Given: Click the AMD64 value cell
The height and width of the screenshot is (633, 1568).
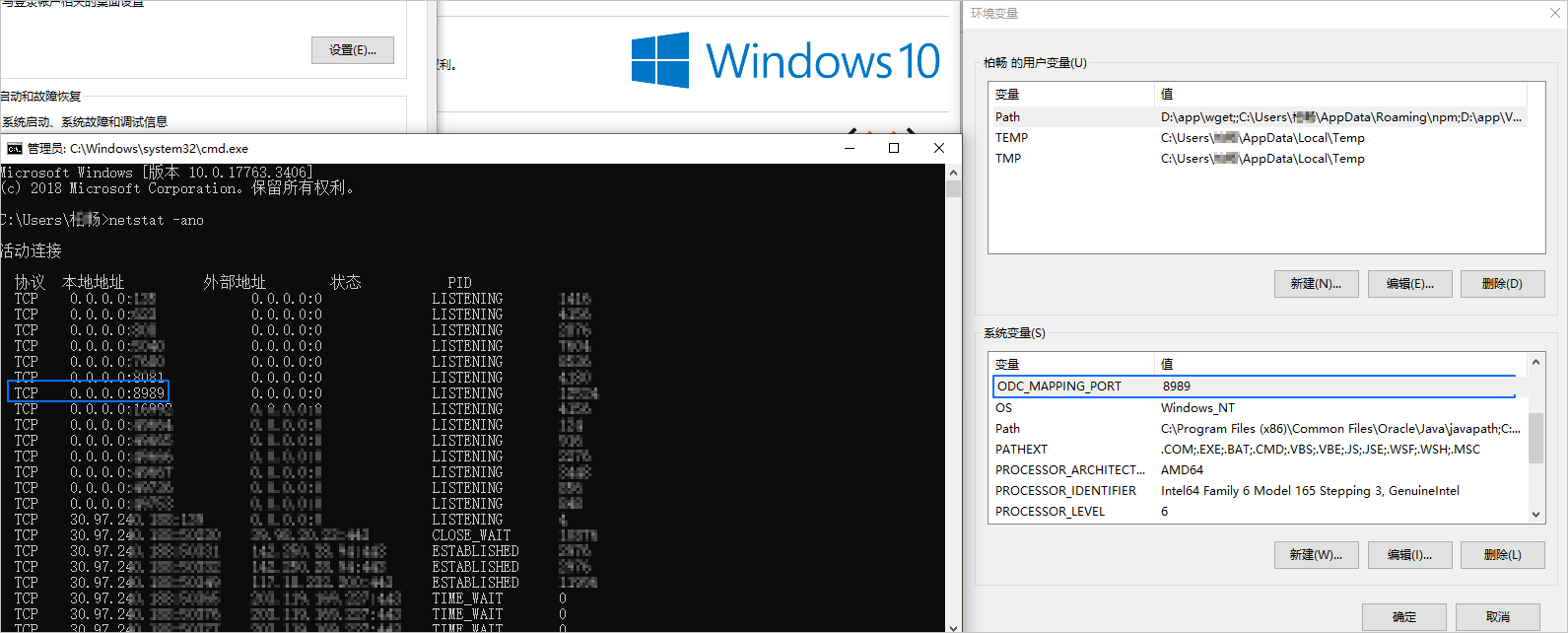Looking at the screenshot, I should coord(1182,470).
